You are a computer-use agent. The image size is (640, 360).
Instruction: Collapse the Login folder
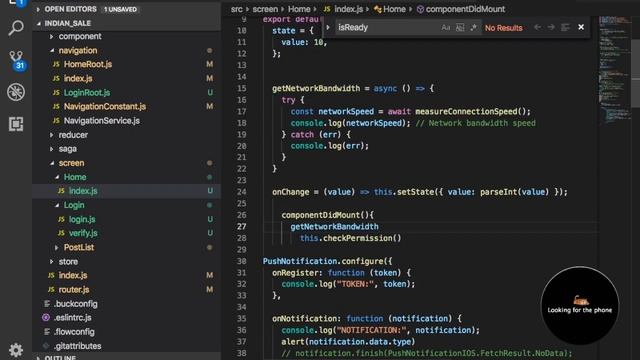(x=57, y=205)
